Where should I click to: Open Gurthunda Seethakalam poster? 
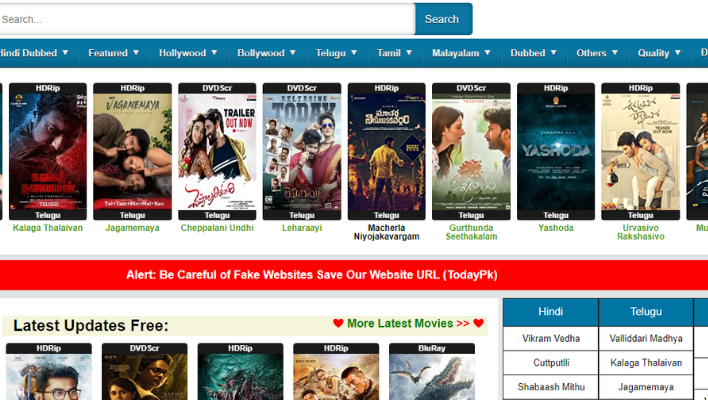tap(471, 152)
